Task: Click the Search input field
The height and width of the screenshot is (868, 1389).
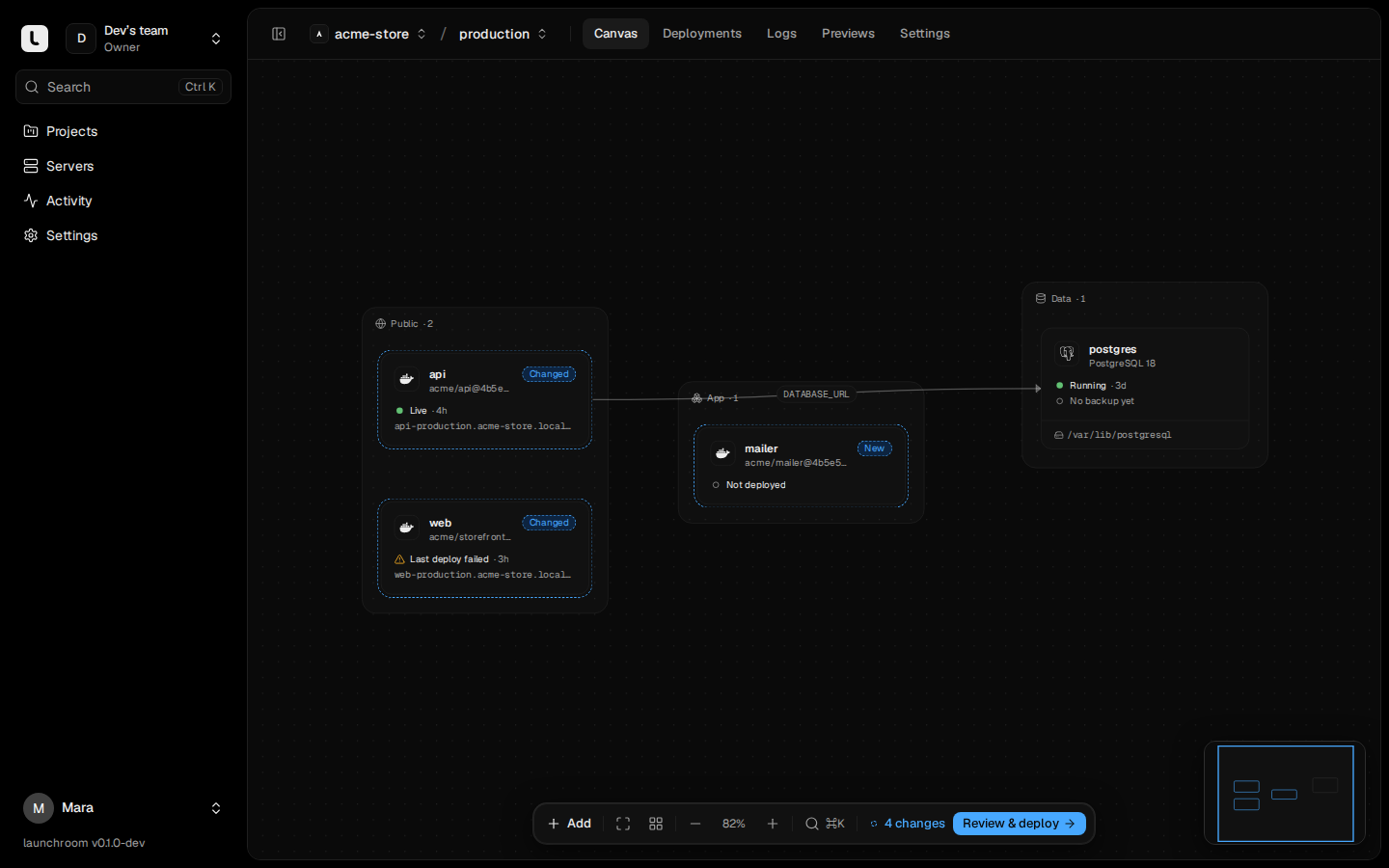Action: (123, 87)
